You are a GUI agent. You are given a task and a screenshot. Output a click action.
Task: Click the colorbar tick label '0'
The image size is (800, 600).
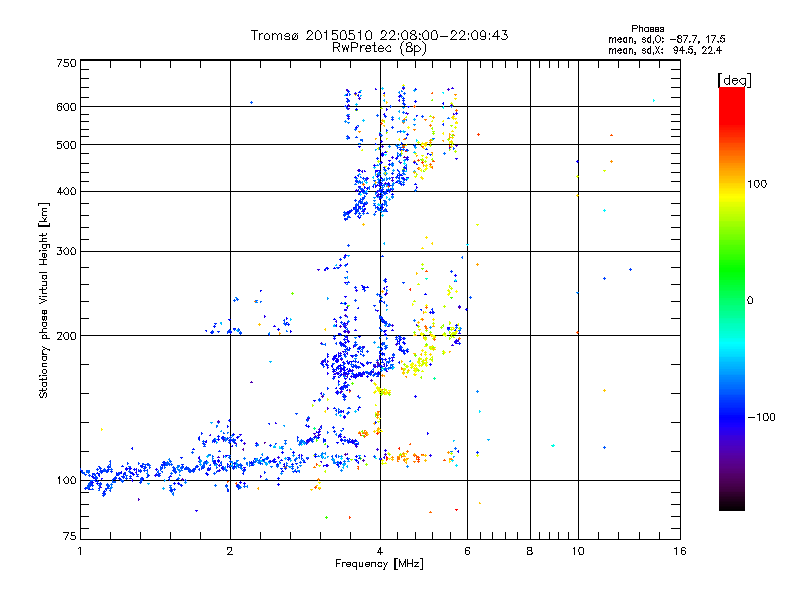click(x=750, y=300)
